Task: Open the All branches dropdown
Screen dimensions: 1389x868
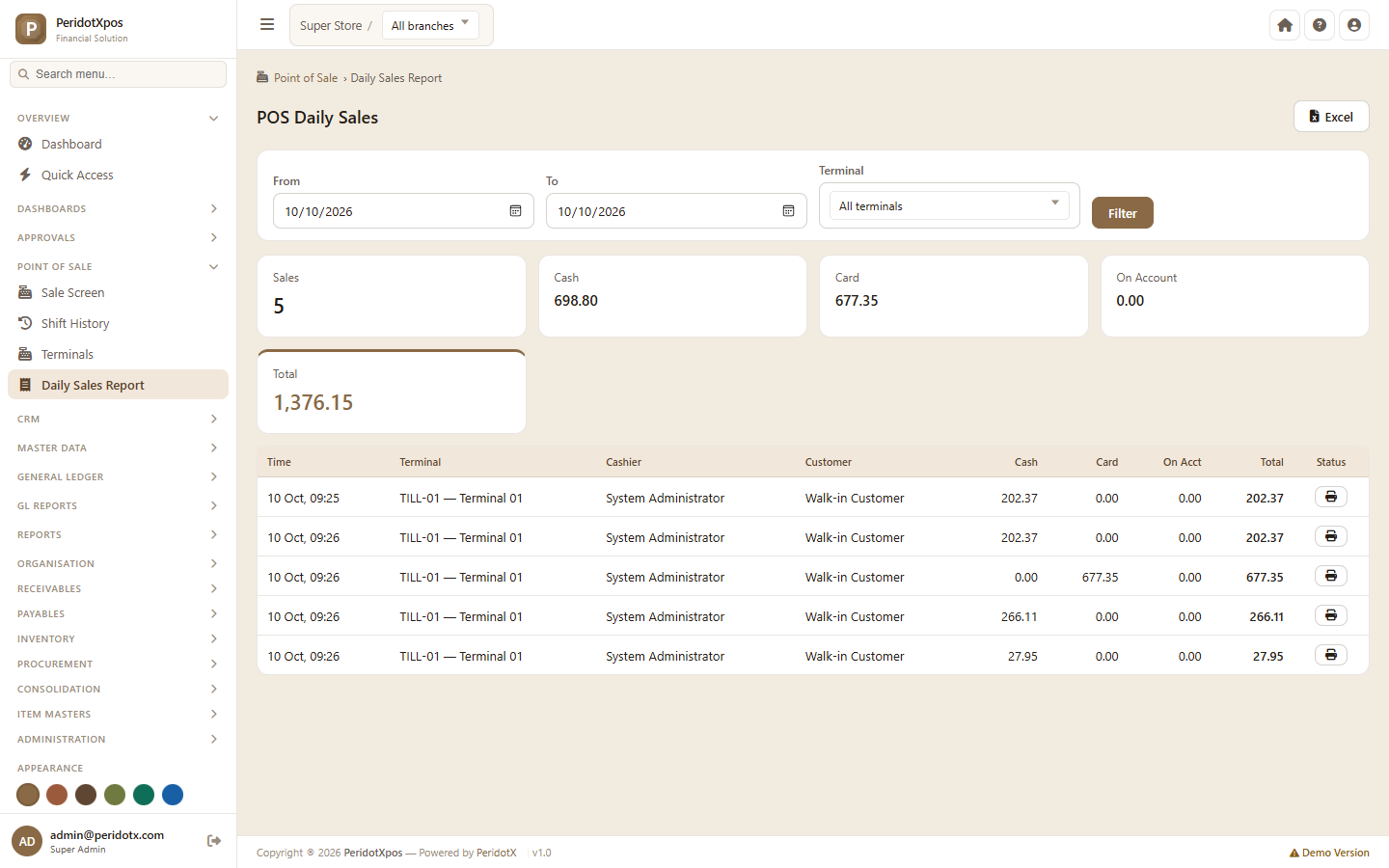Action: tap(430, 25)
